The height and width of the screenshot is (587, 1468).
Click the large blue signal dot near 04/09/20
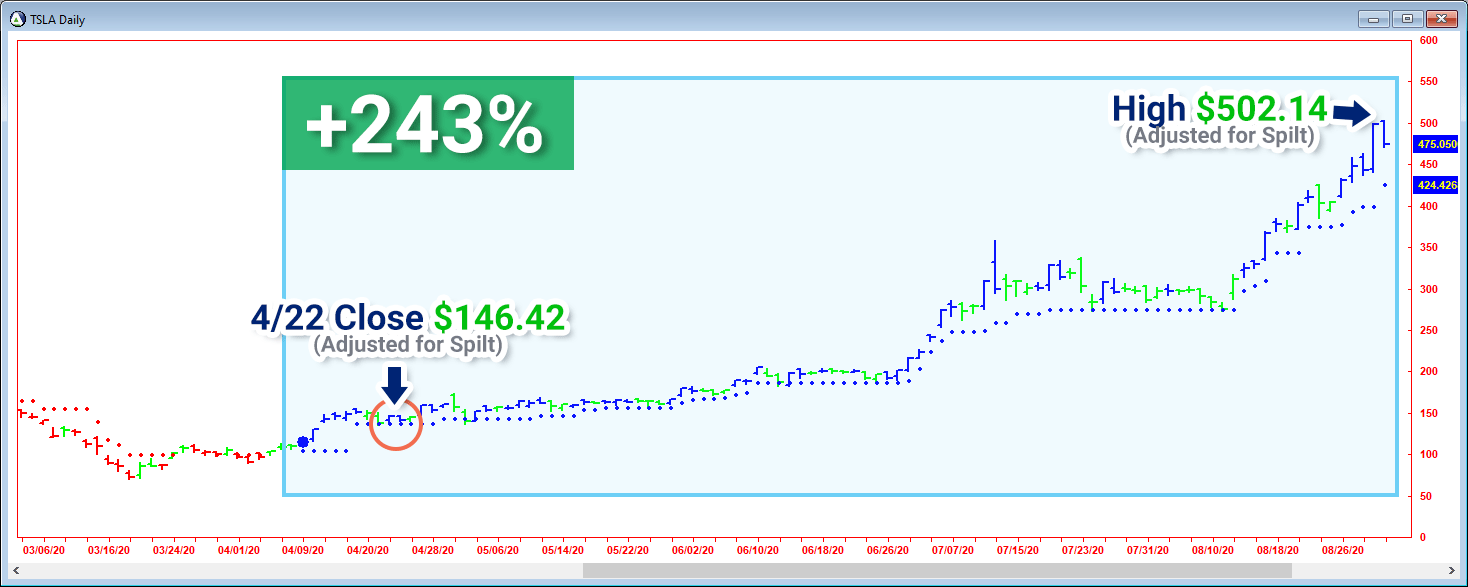[x=303, y=442]
